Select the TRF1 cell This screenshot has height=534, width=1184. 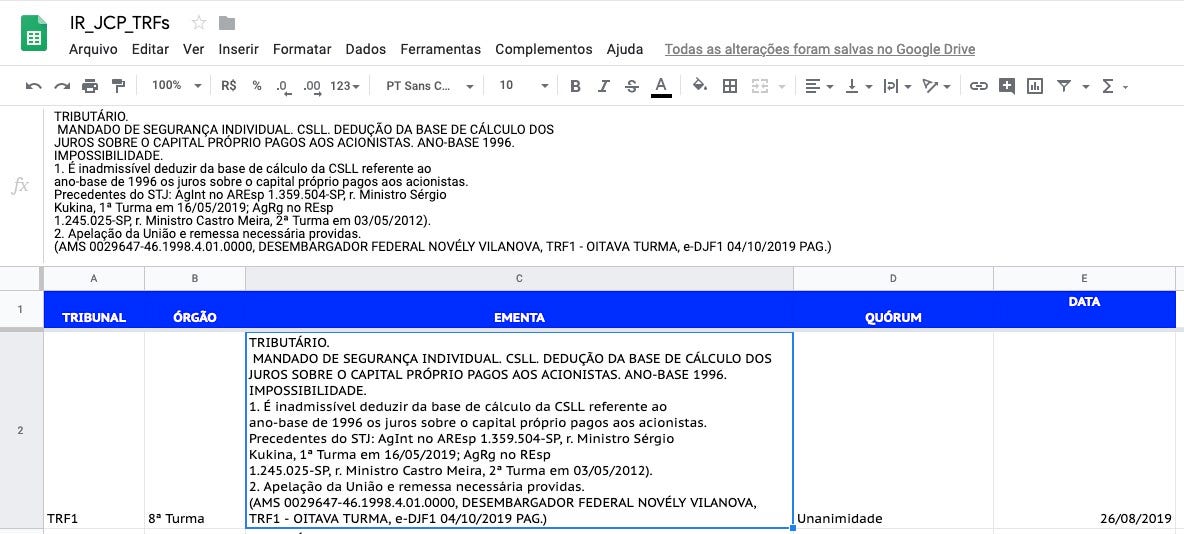point(94,431)
